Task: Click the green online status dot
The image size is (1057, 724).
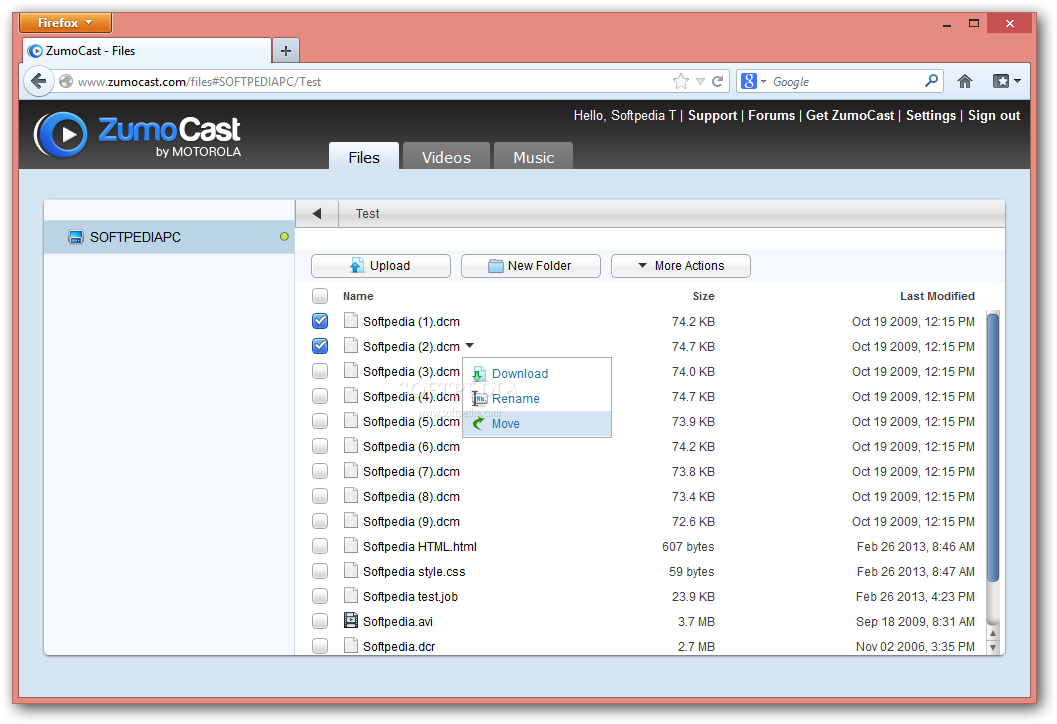Action: click(x=284, y=237)
